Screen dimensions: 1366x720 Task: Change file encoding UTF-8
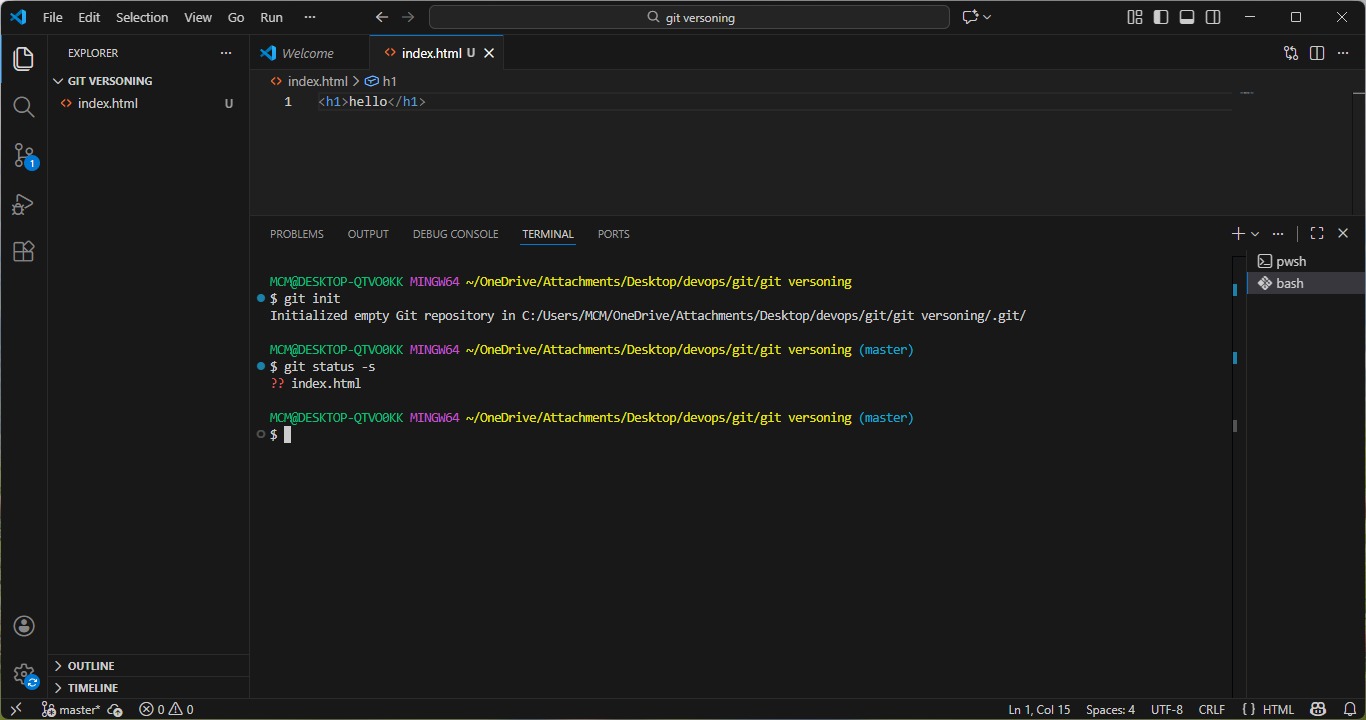click(x=1167, y=709)
